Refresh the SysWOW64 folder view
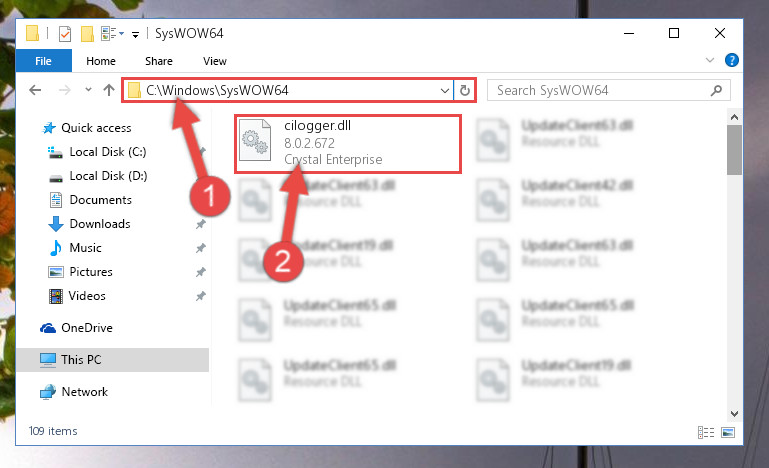 pyautogui.click(x=464, y=90)
